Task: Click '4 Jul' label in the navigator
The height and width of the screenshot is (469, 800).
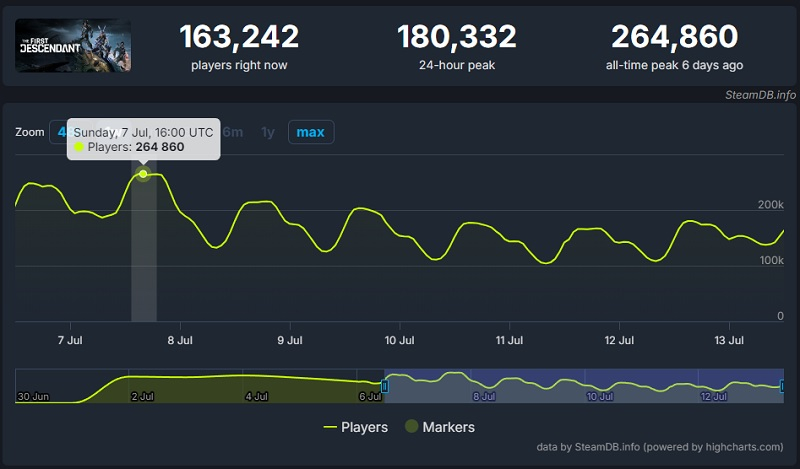Action: pos(256,397)
